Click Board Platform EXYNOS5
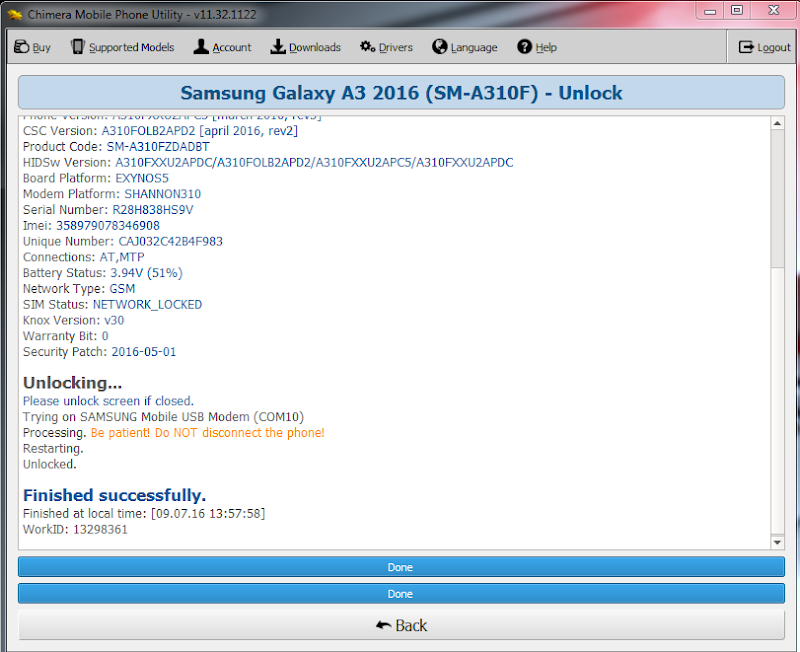The height and width of the screenshot is (652, 800). coord(96,178)
